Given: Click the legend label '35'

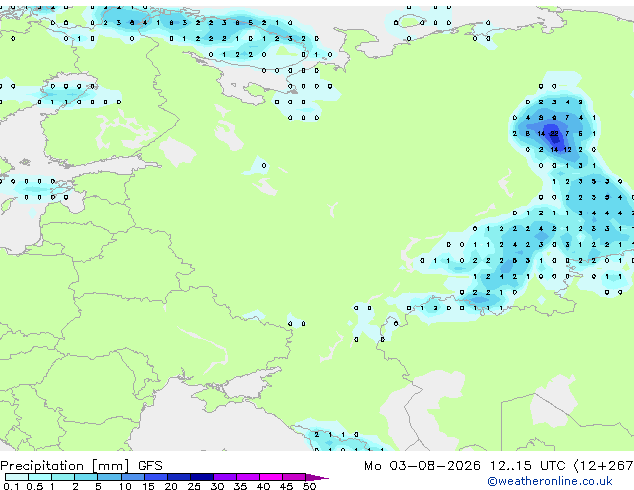Looking at the screenshot, I should pos(240,486).
